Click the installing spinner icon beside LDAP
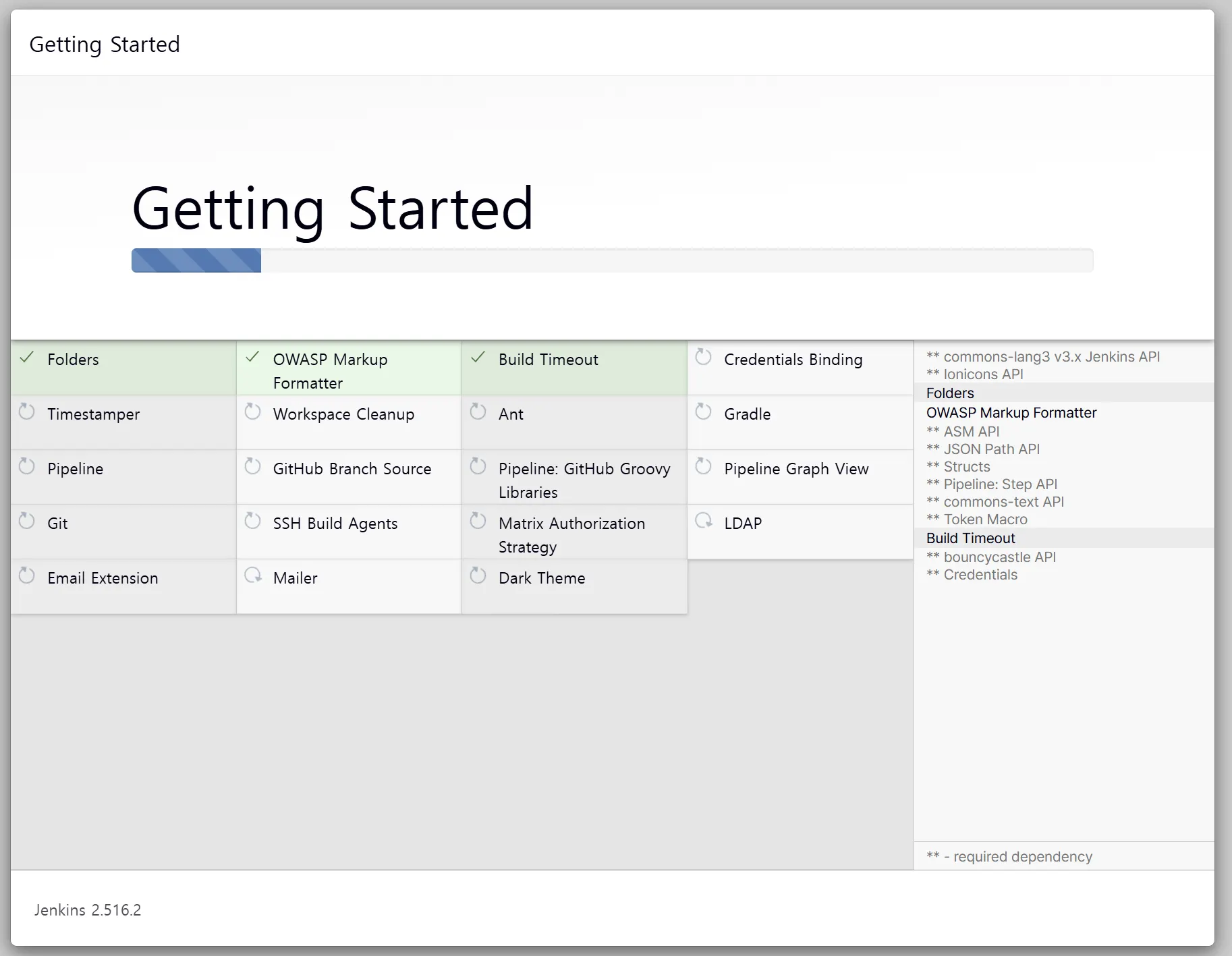The width and height of the screenshot is (1232, 956). 704,521
